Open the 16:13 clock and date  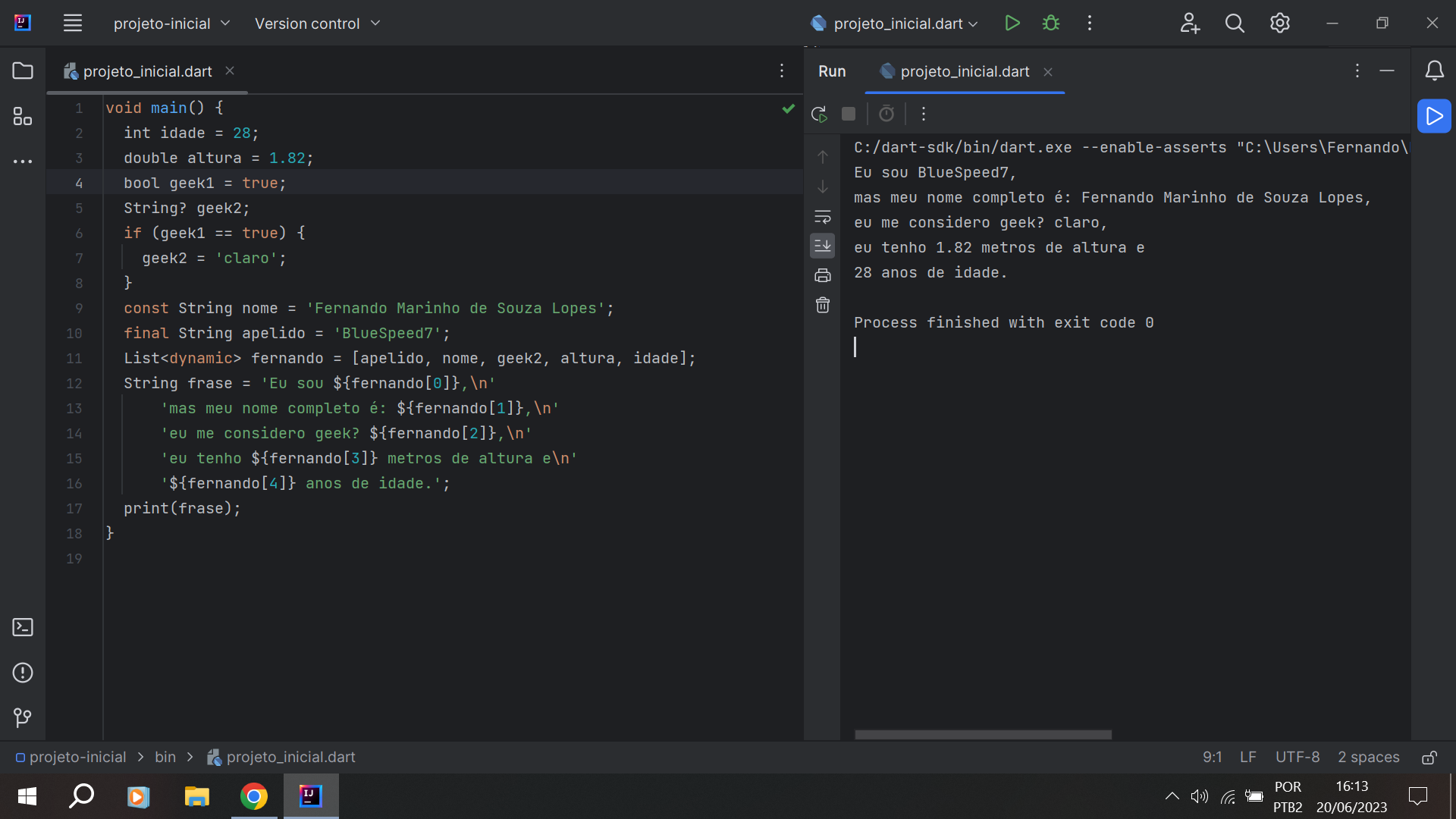(x=1352, y=796)
